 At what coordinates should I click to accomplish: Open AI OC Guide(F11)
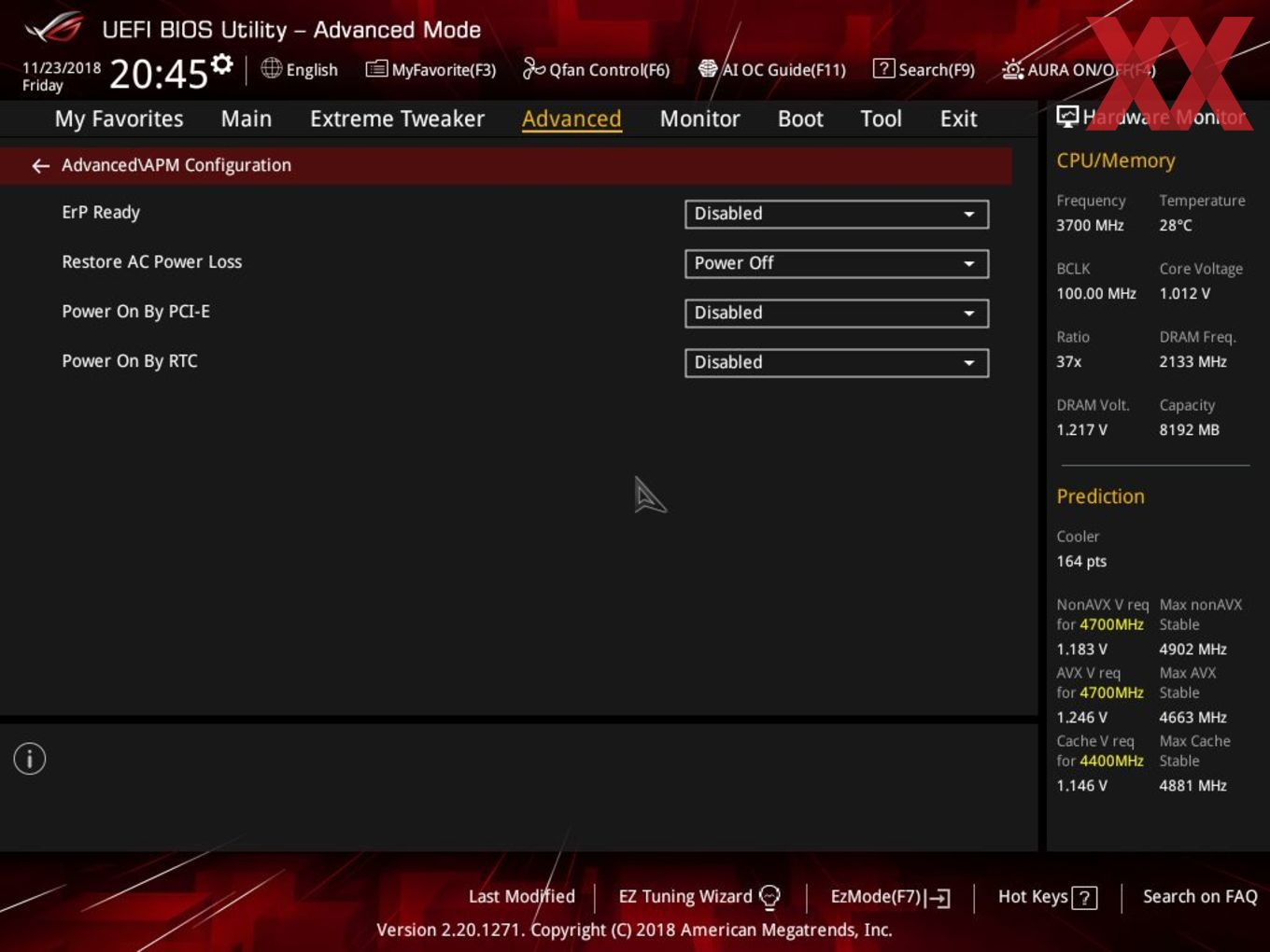(772, 70)
